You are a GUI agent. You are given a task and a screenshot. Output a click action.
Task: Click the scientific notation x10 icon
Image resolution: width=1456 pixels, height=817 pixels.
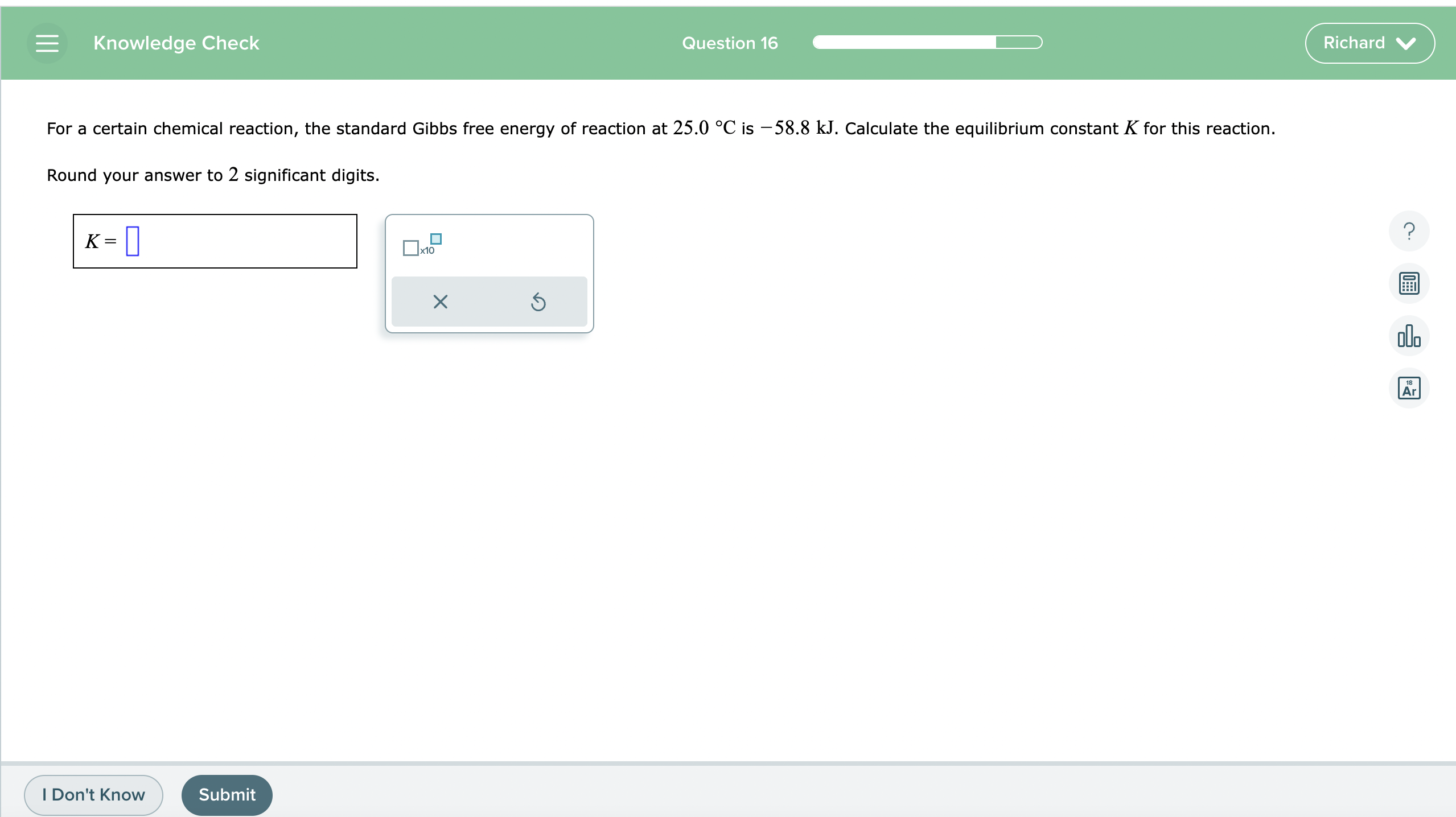pos(421,246)
